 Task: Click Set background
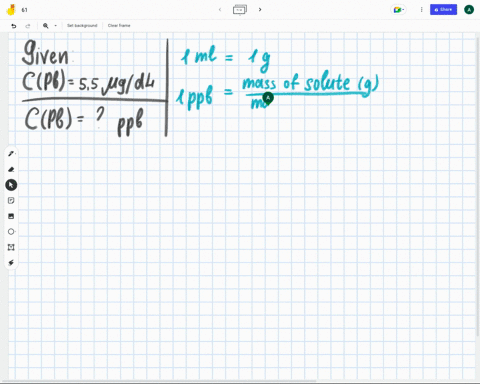(82, 25)
